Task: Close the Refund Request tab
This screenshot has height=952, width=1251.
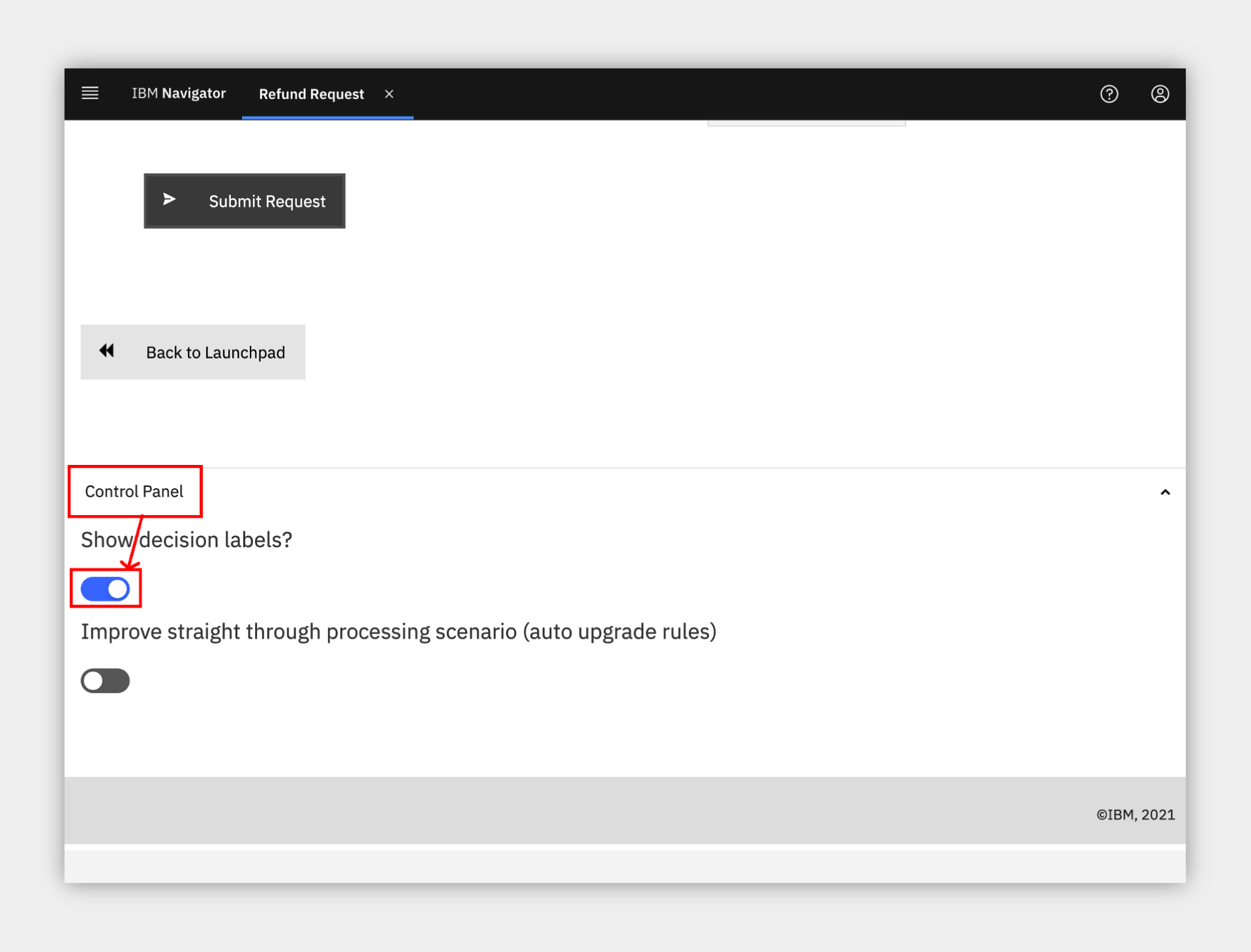Action: coord(389,94)
